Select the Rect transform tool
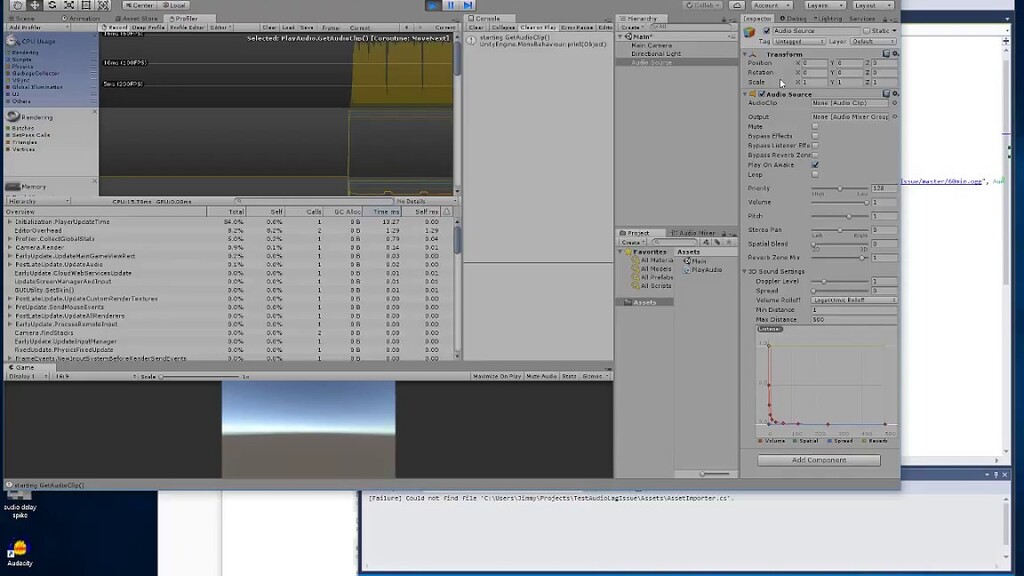 pos(88,5)
